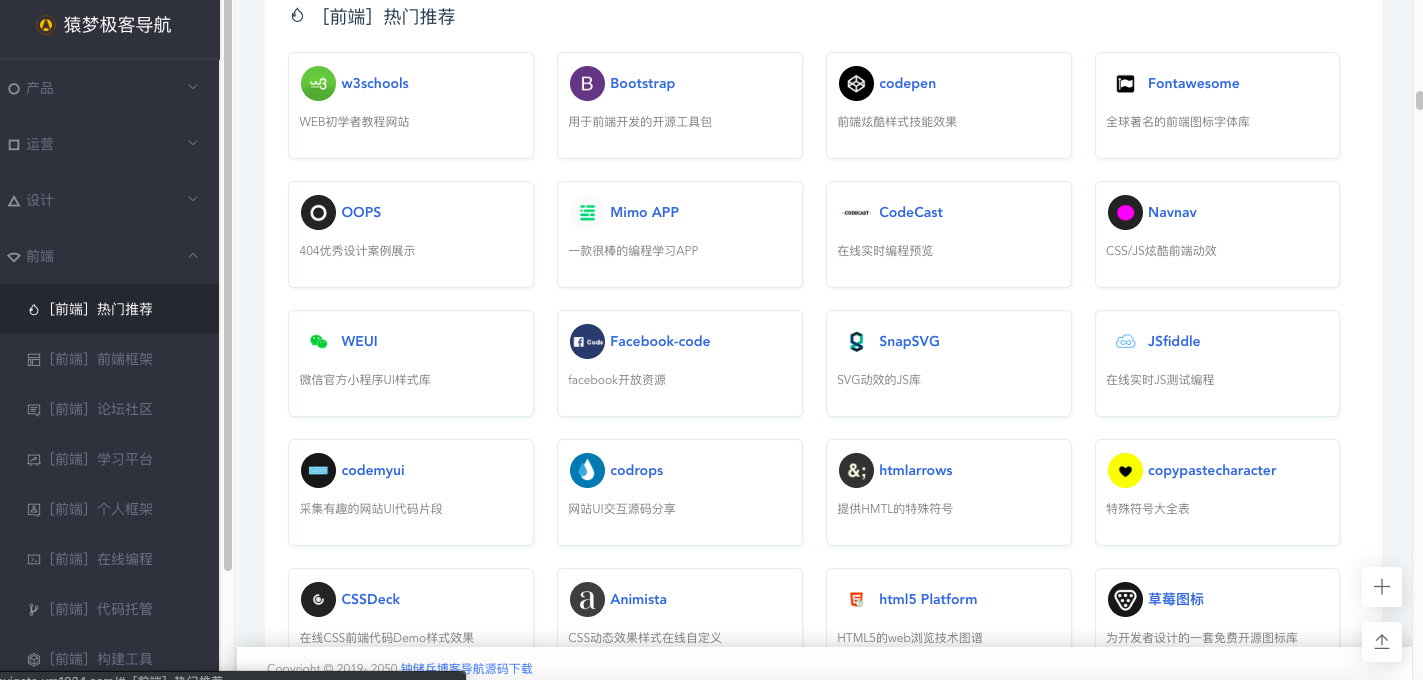
Task: Open [前端] 构建工具 submenu item
Action: point(110,659)
